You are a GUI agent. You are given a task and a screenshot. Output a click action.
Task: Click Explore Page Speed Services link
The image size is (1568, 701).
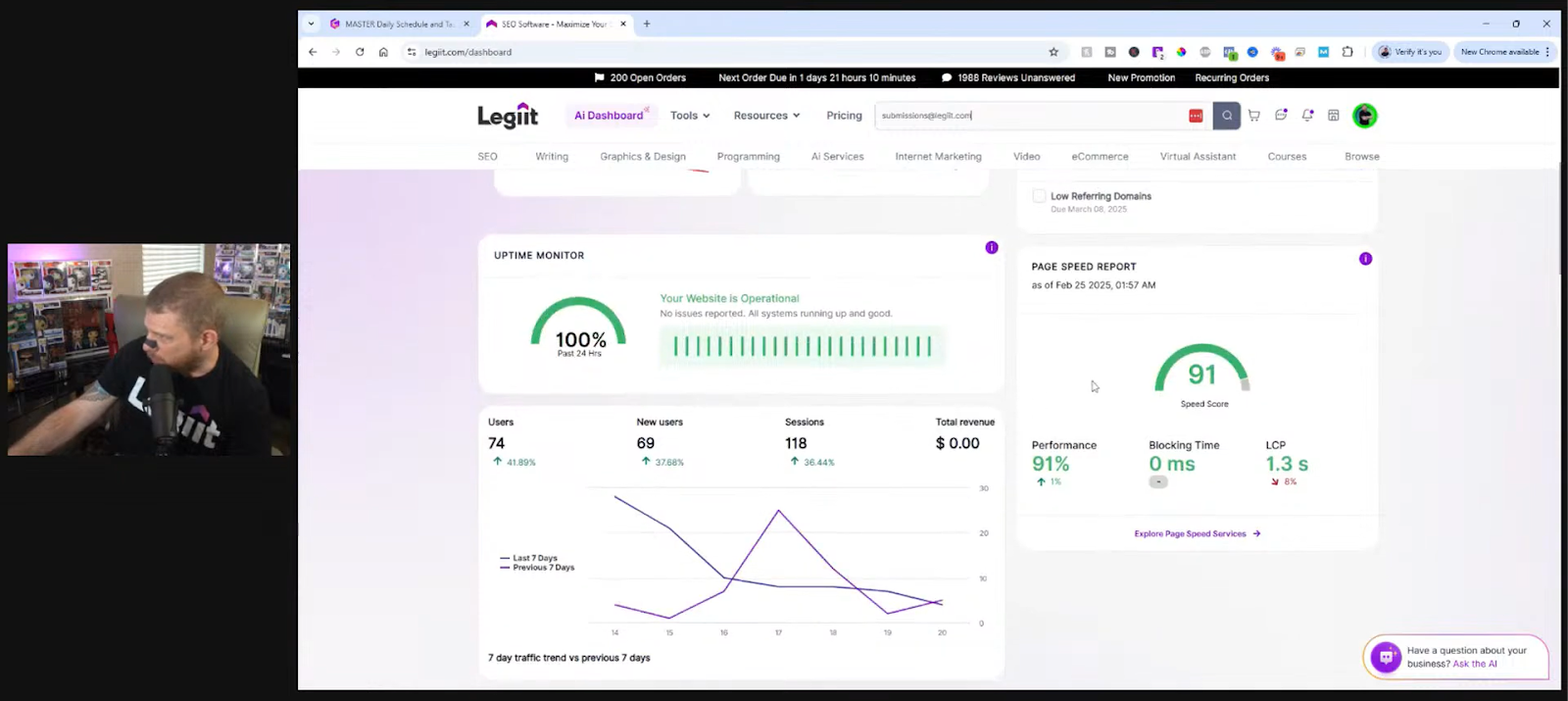click(x=1197, y=534)
